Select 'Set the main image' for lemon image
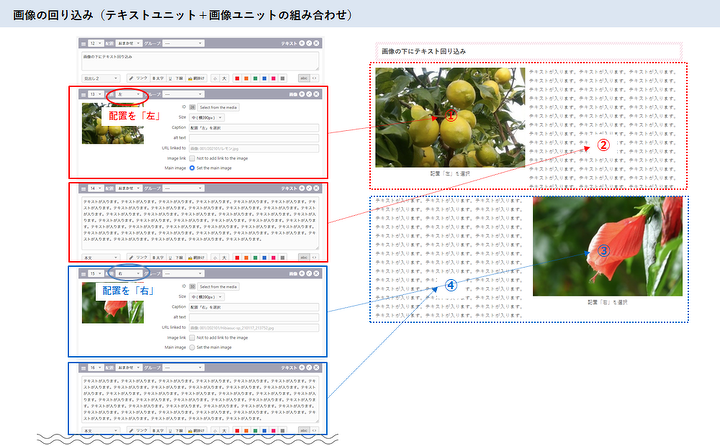 [x=191, y=168]
